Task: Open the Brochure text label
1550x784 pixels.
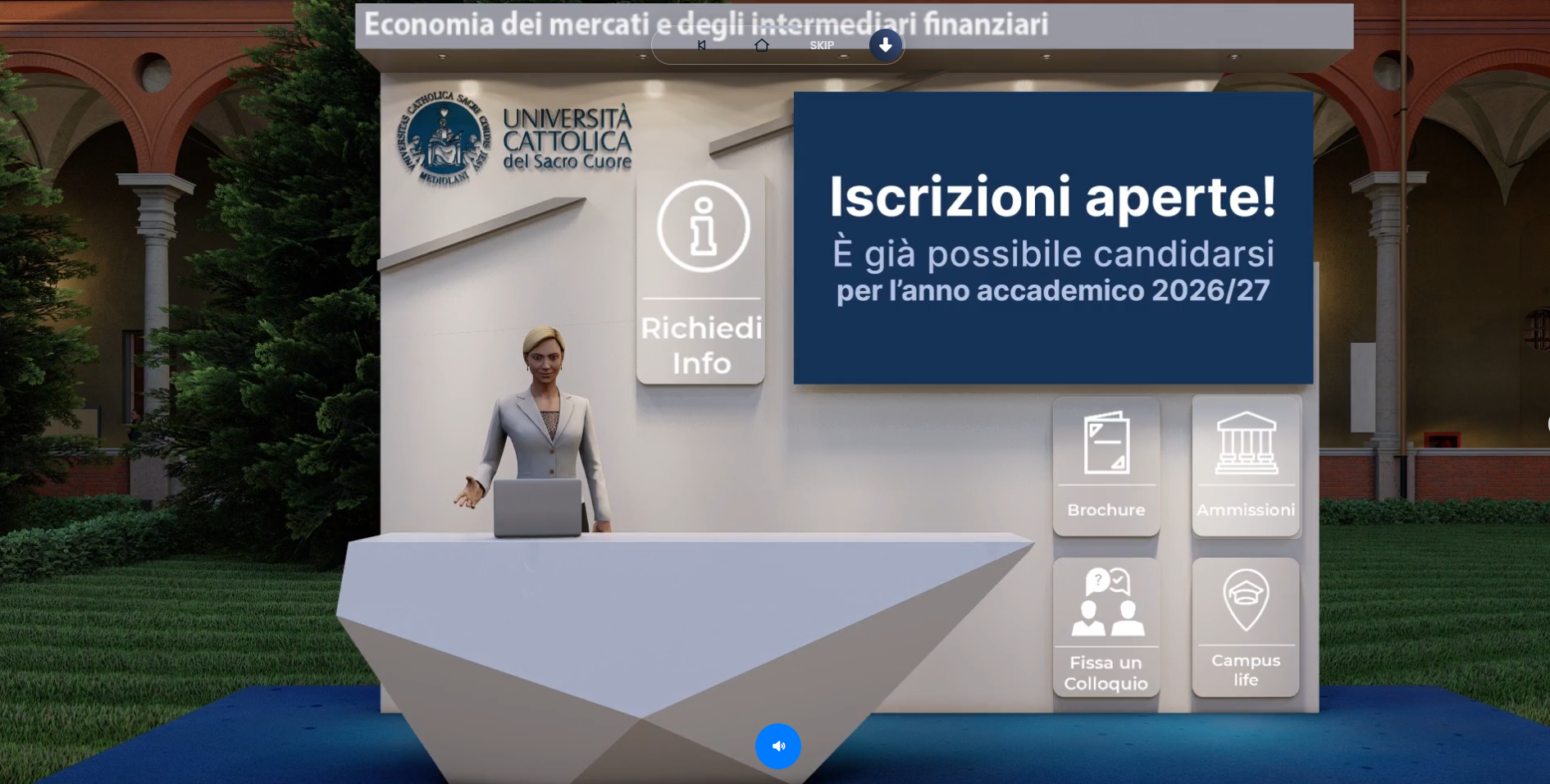Action: click(1106, 510)
